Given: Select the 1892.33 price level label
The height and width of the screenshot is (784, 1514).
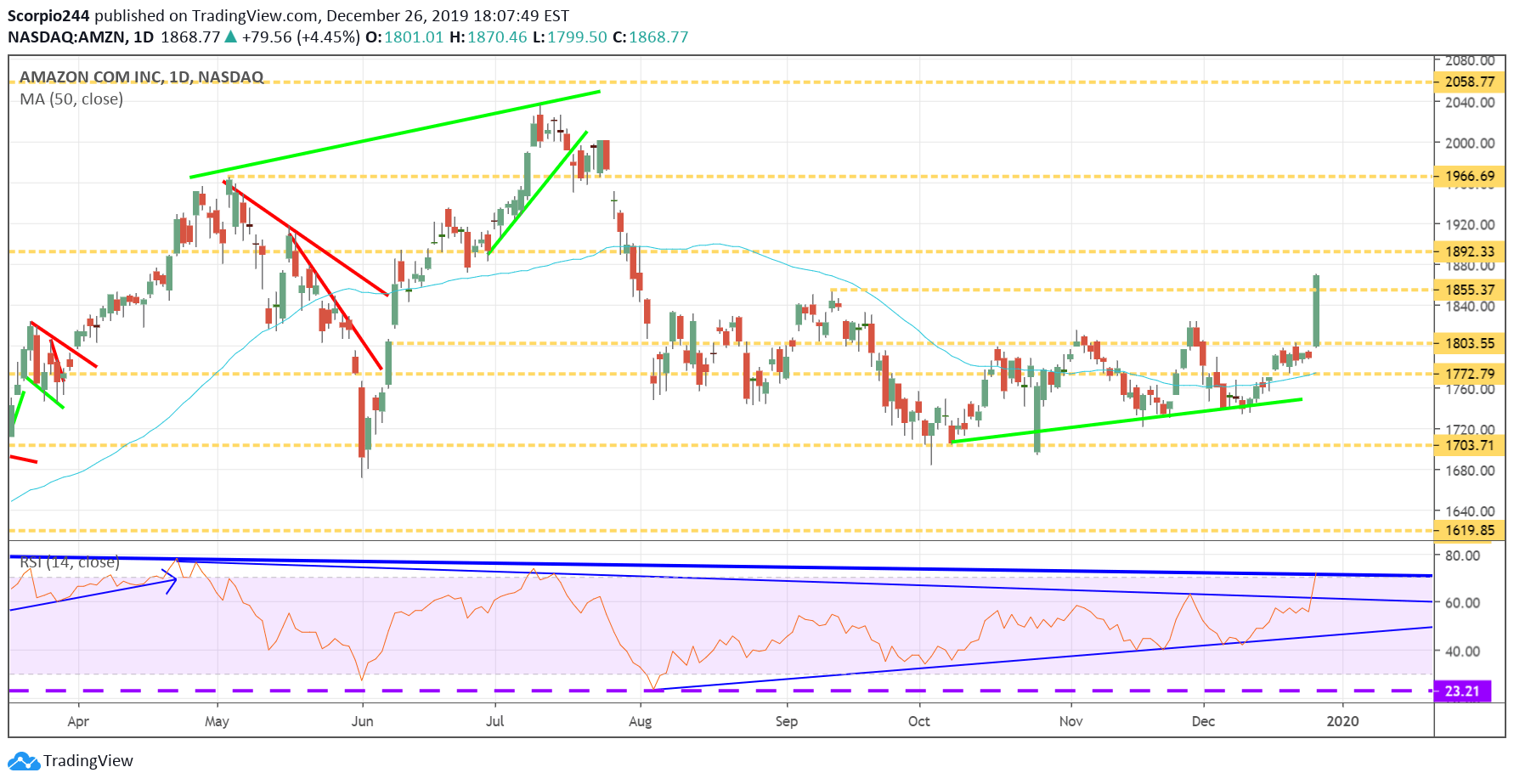Looking at the screenshot, I should pyautogui.click(x=1470, y=251).
